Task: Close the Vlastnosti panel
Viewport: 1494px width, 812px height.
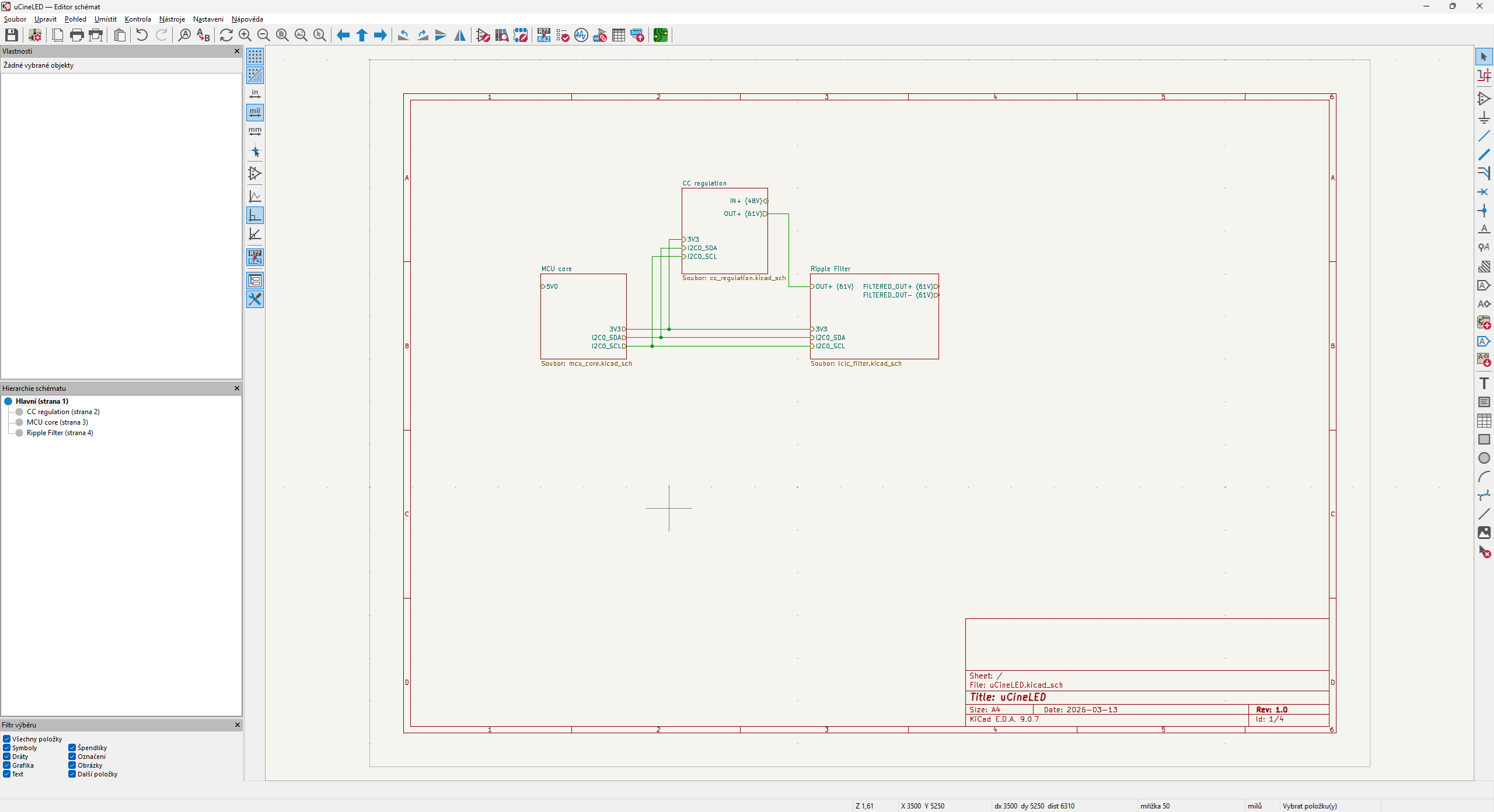Action: (x=237, y=51)
